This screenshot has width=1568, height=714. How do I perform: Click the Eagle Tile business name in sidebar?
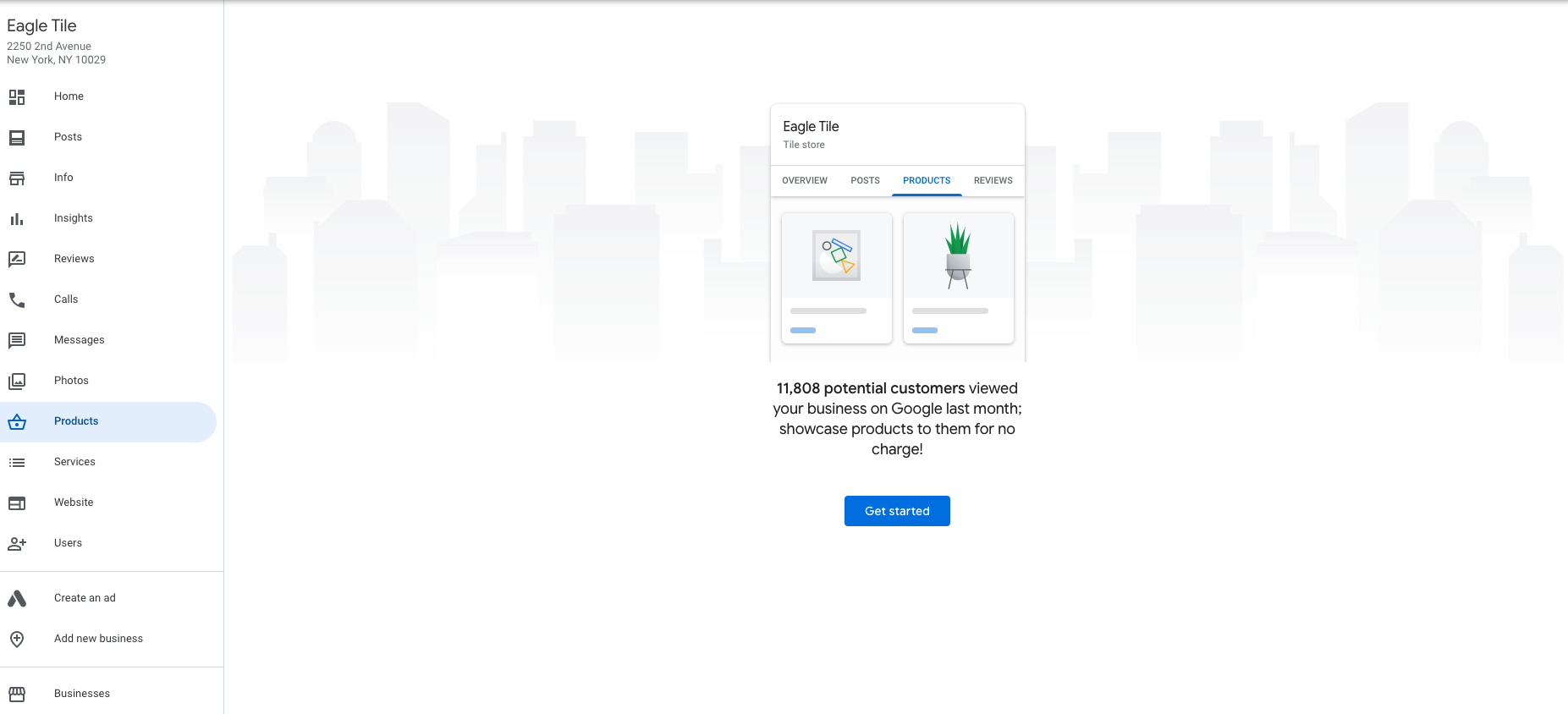tap(41, 26)
